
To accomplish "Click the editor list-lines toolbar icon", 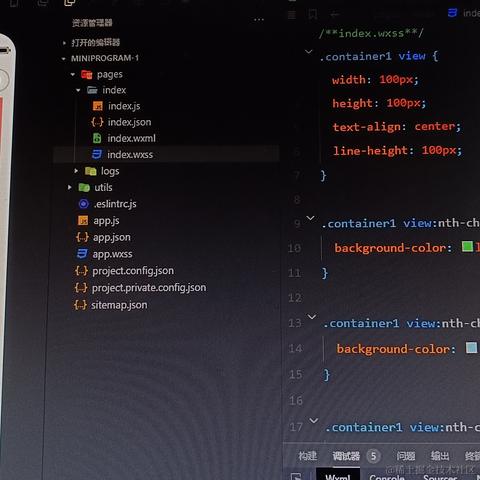I will [x=292, y=15].
